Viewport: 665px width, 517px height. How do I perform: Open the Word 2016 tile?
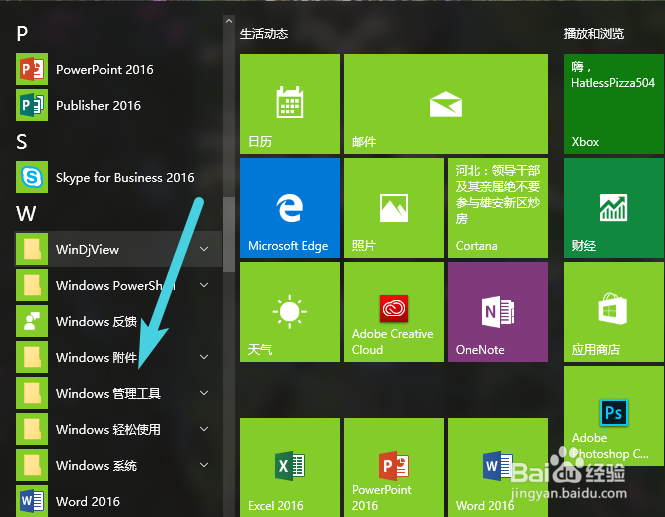coord(498,467)
